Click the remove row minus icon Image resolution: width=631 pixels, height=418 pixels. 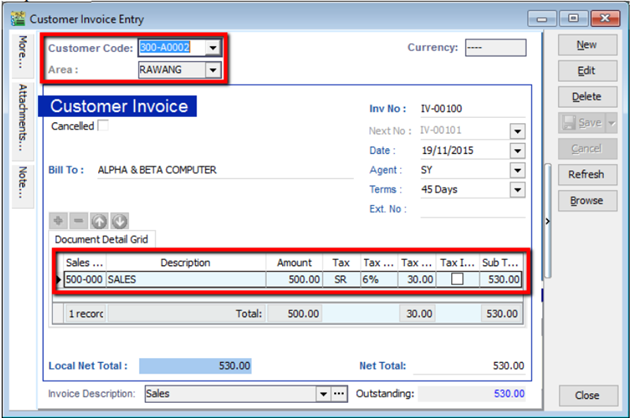[78, 220]
